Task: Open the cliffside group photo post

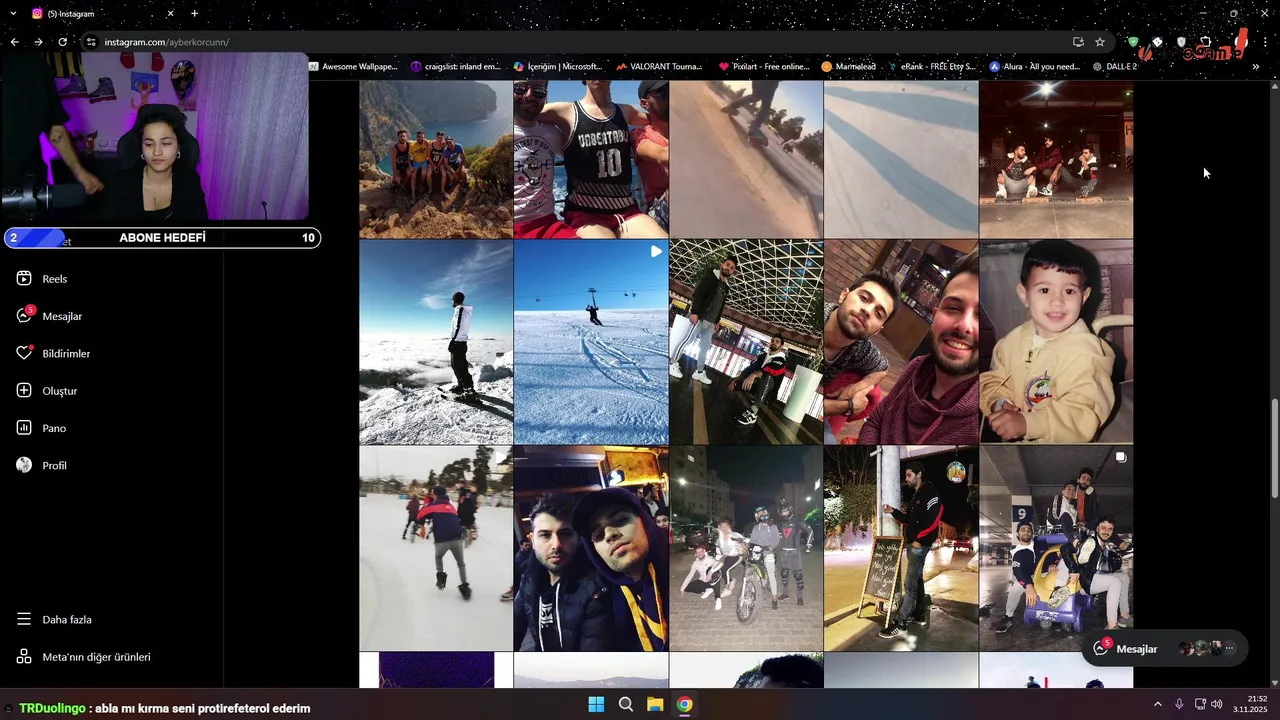Action: tap(436, 159)
